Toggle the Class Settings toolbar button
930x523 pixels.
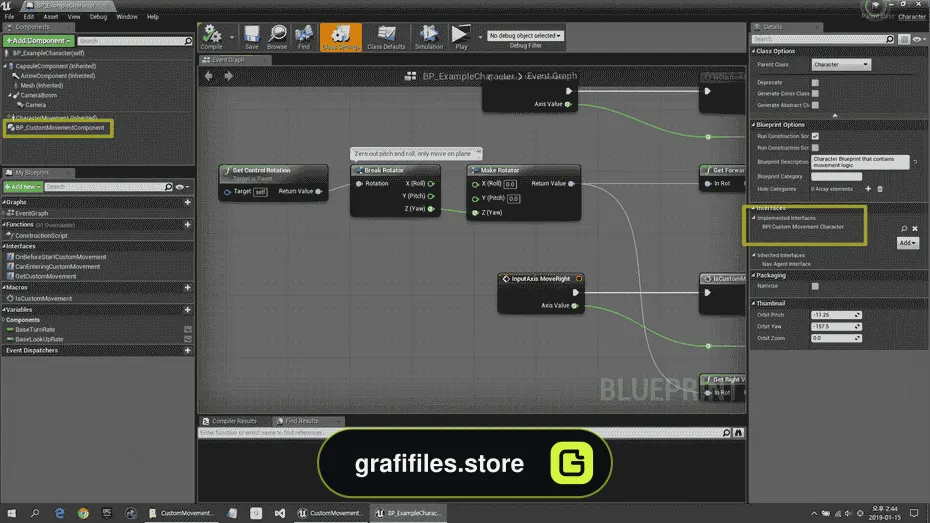point(341,37)
